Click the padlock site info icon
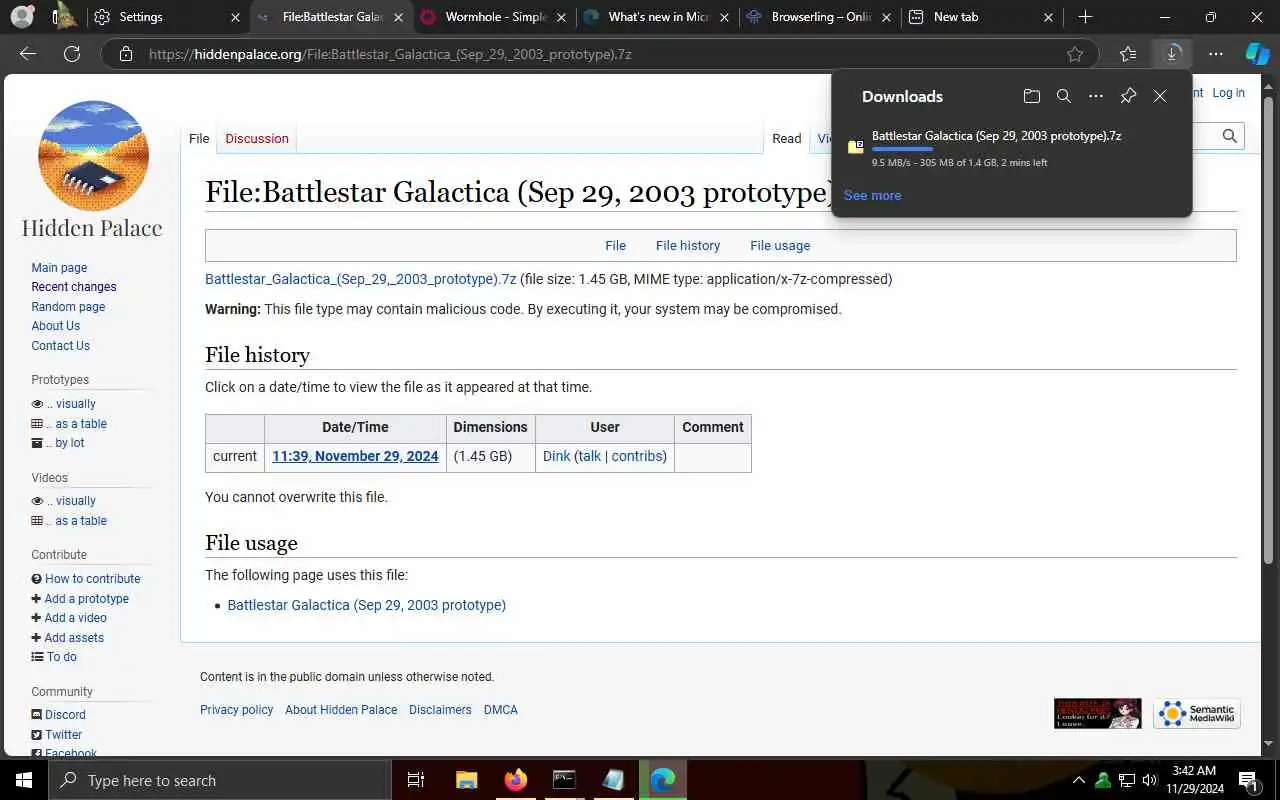Viewport: 1280px width, 800px height. point(126,54)
